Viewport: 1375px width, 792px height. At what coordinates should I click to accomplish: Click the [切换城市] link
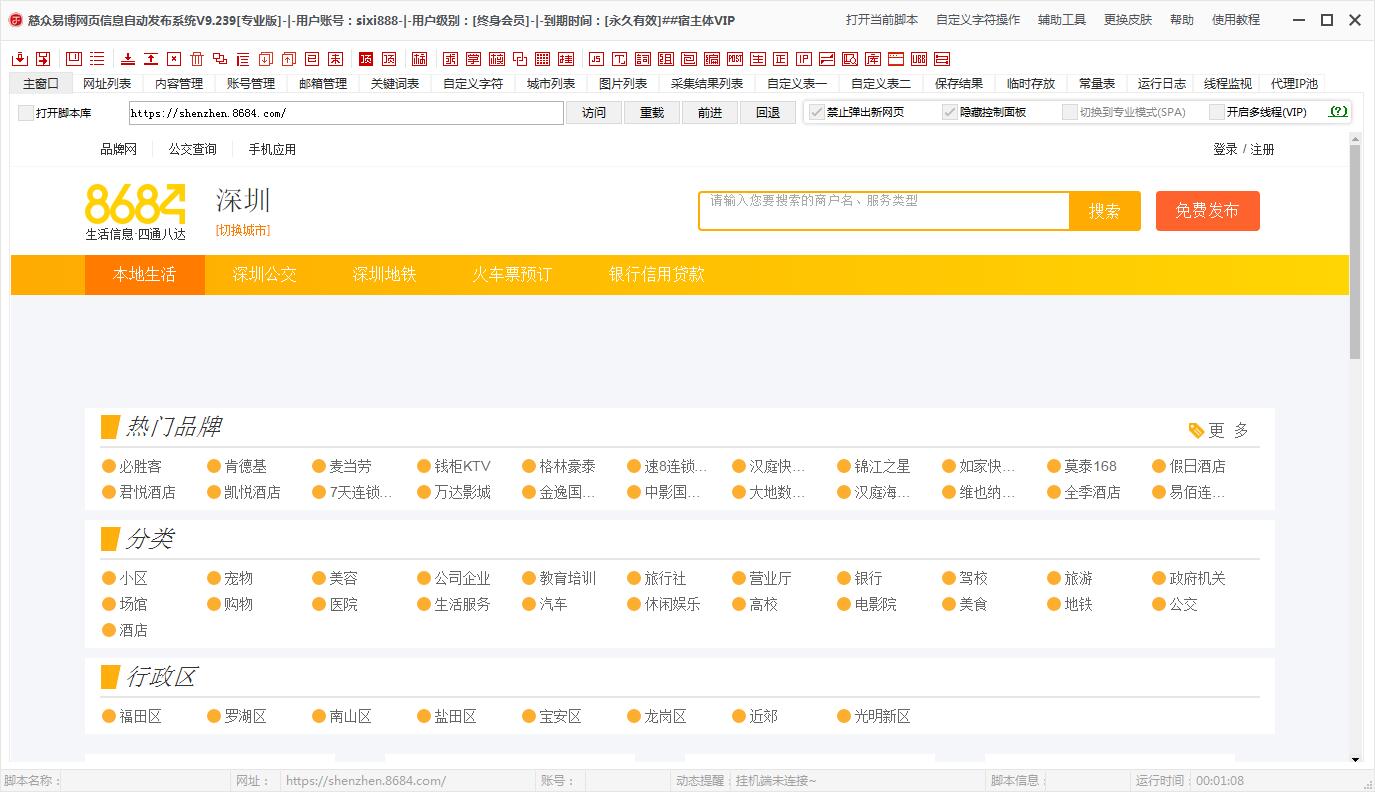243,230
